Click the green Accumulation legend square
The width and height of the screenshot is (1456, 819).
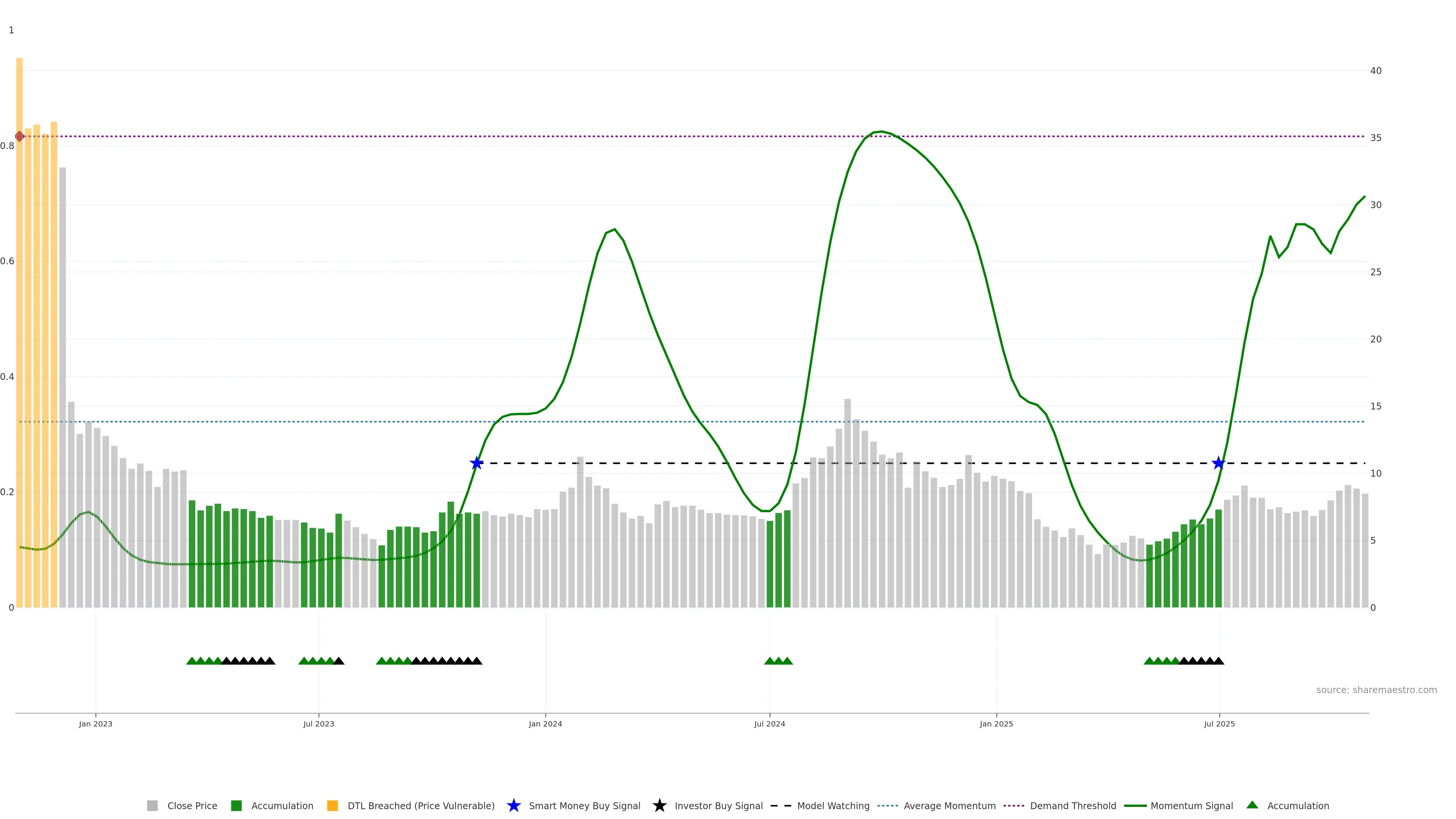[x=236, y=806]
